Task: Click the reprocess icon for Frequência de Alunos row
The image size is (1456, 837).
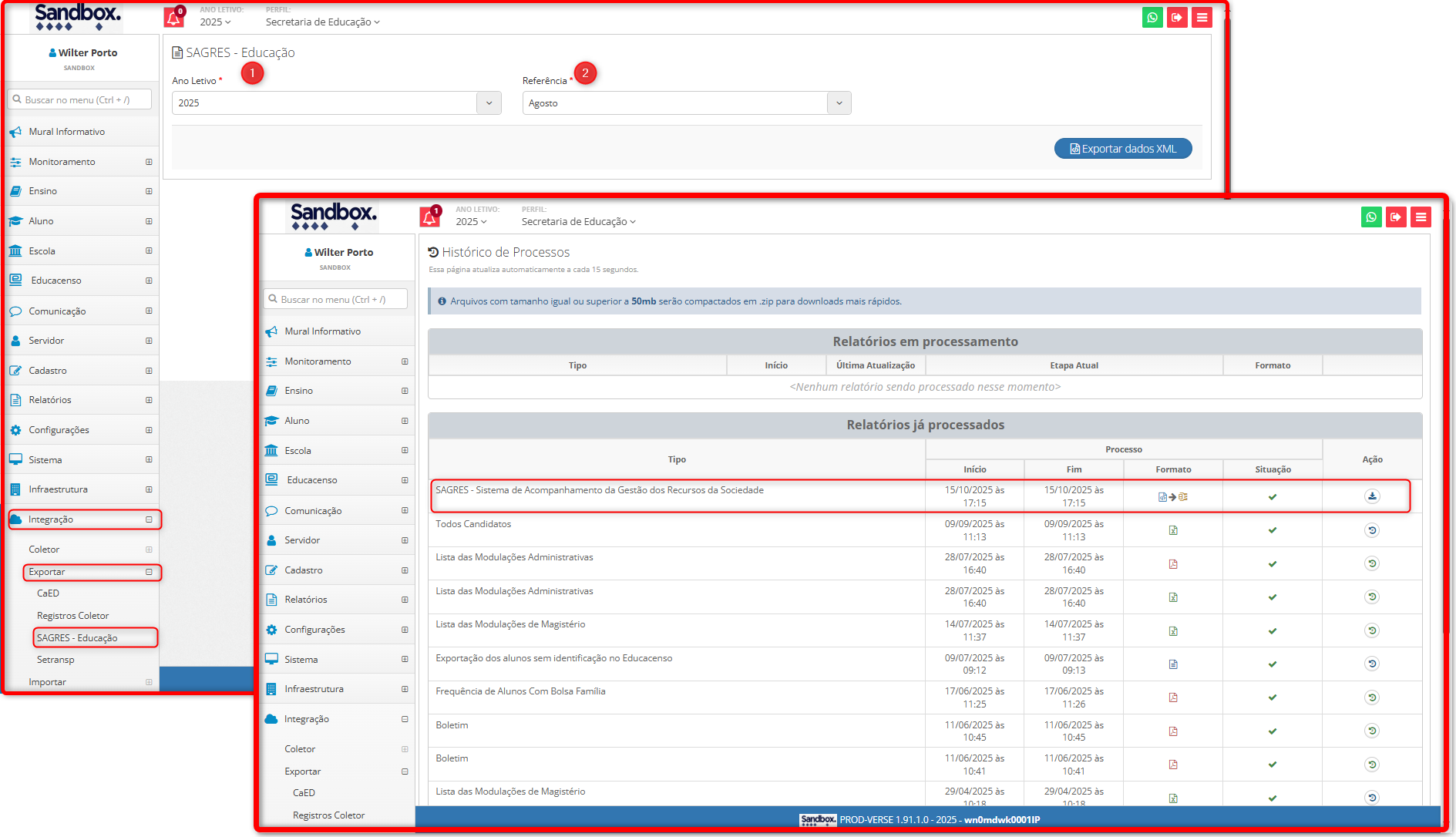Action: click(1372, 697)
